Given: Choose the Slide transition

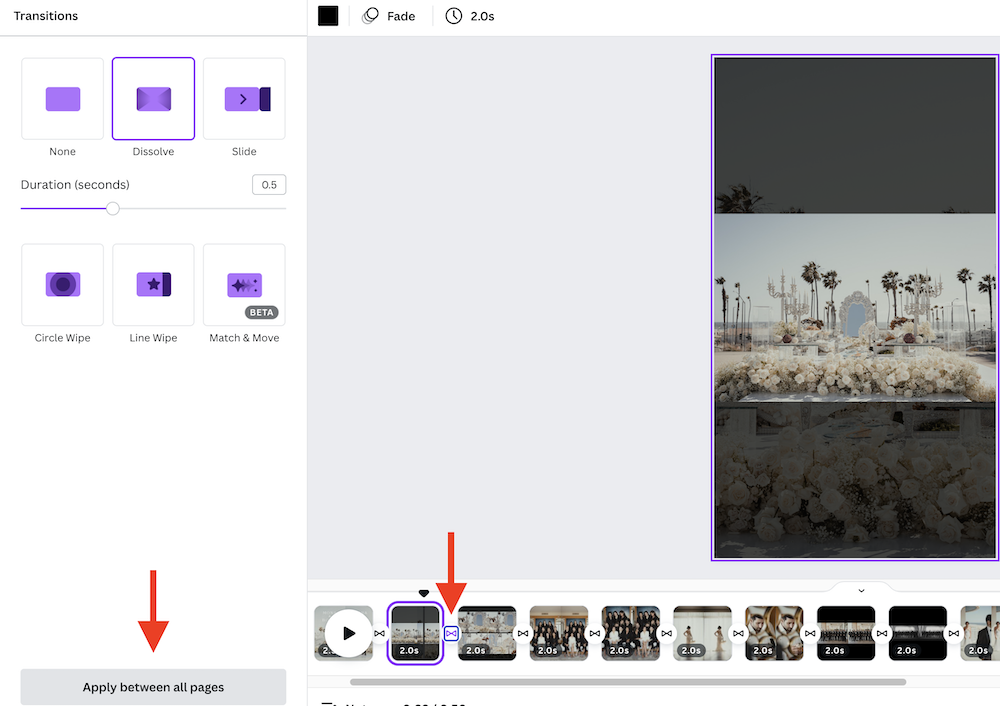Looking at the screenshot, I should click(x=243, y=99).
